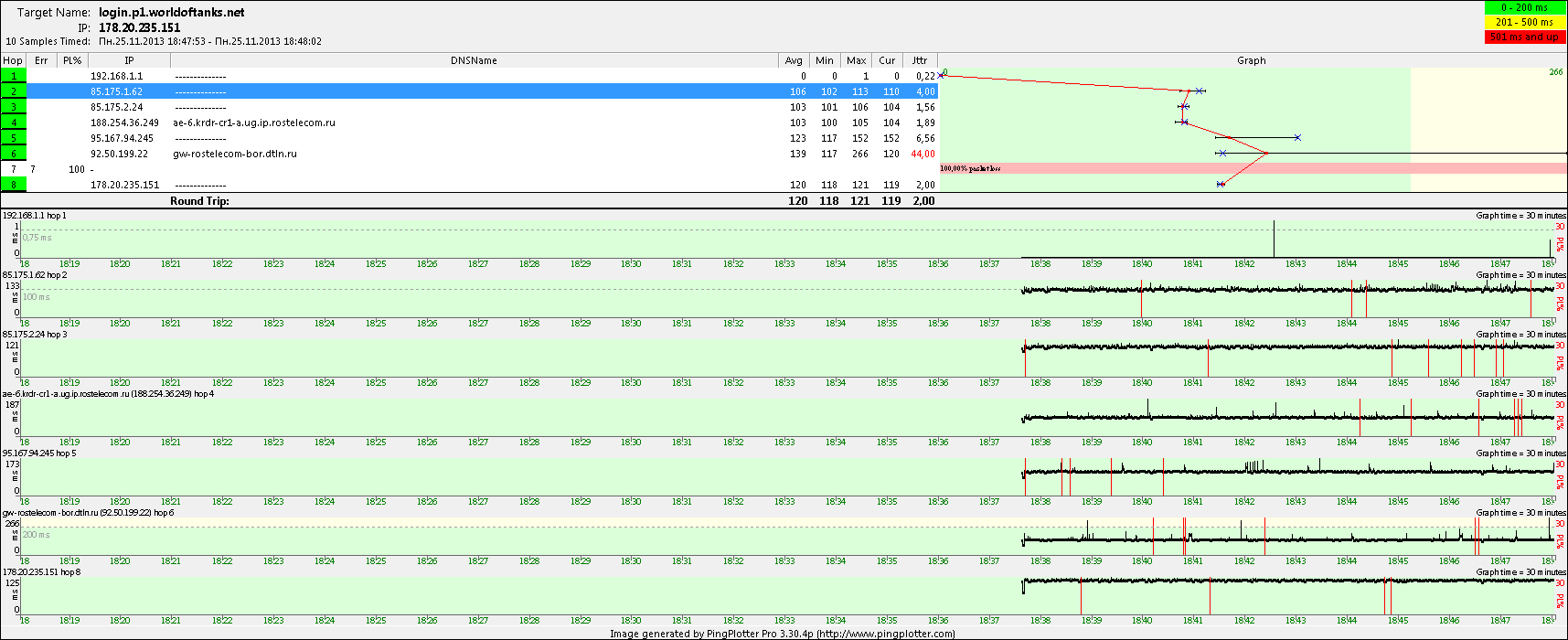Select the ae-6.krdr-cr1-a.ug.ip.rostelecom.ru row

click(x=254, y=123)
